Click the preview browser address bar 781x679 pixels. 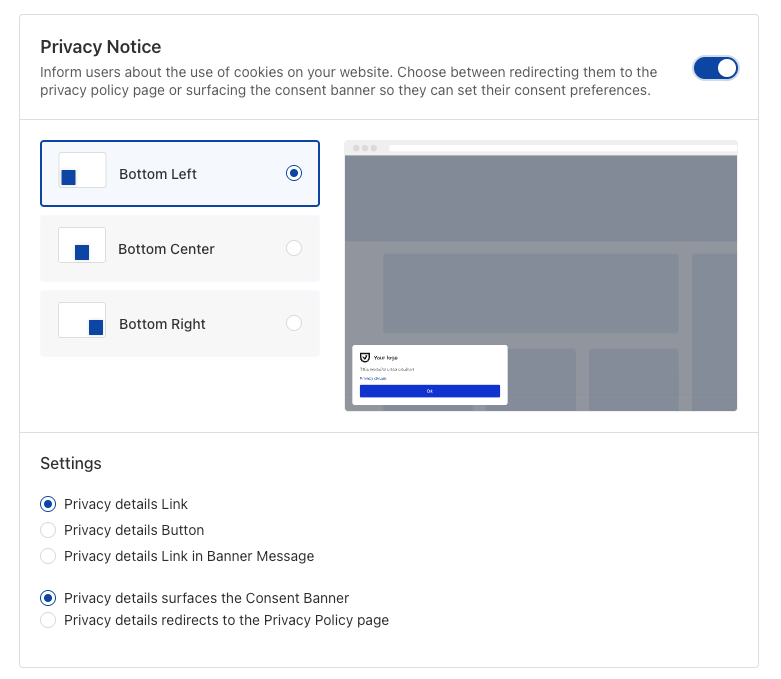pos(562,148)
